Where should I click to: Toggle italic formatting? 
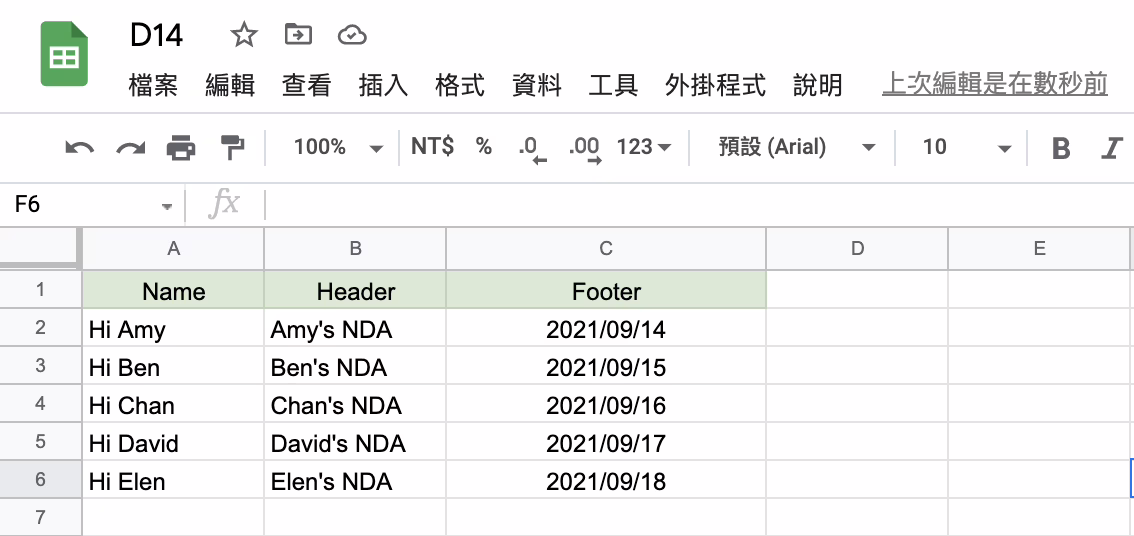tap(1111, 148)
